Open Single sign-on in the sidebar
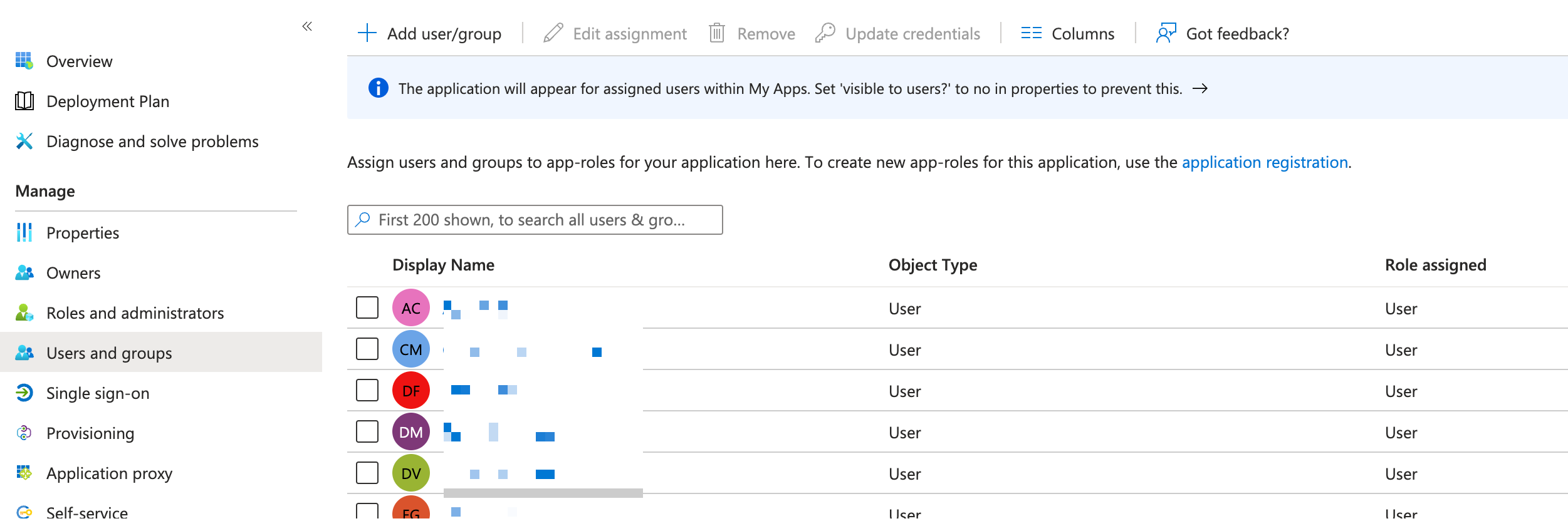Viewport: 1568px width, 526px height. [x=98, y=393]
